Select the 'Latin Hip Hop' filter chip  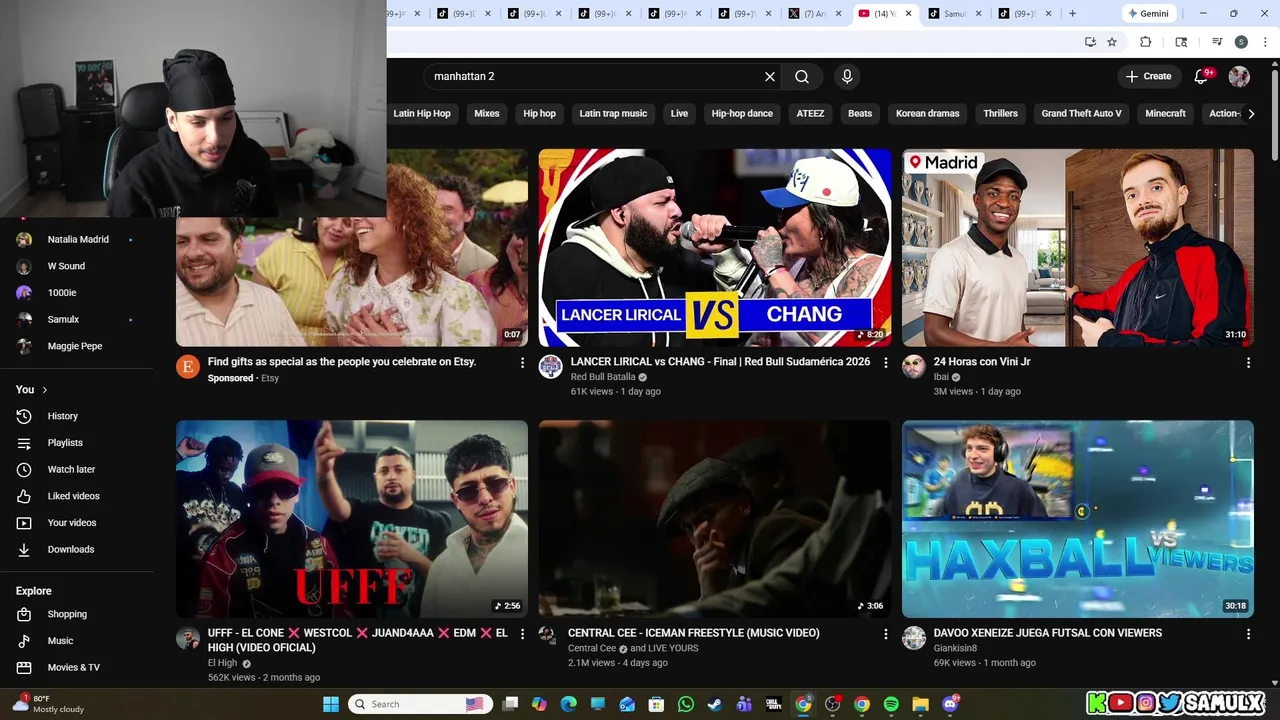coord(422,114)
